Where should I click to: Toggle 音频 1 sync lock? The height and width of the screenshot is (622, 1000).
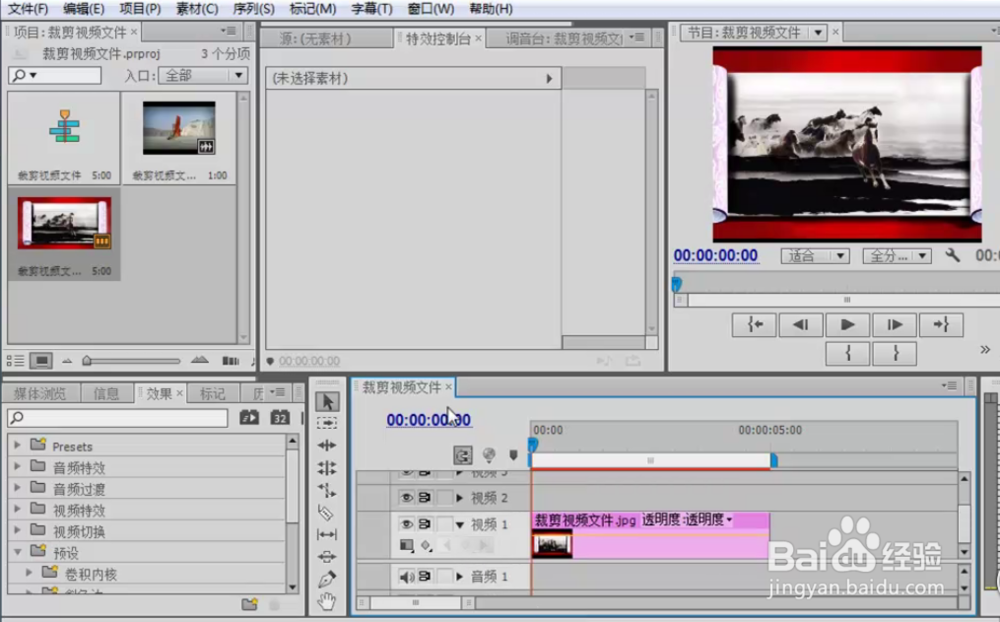click(425, 577)
